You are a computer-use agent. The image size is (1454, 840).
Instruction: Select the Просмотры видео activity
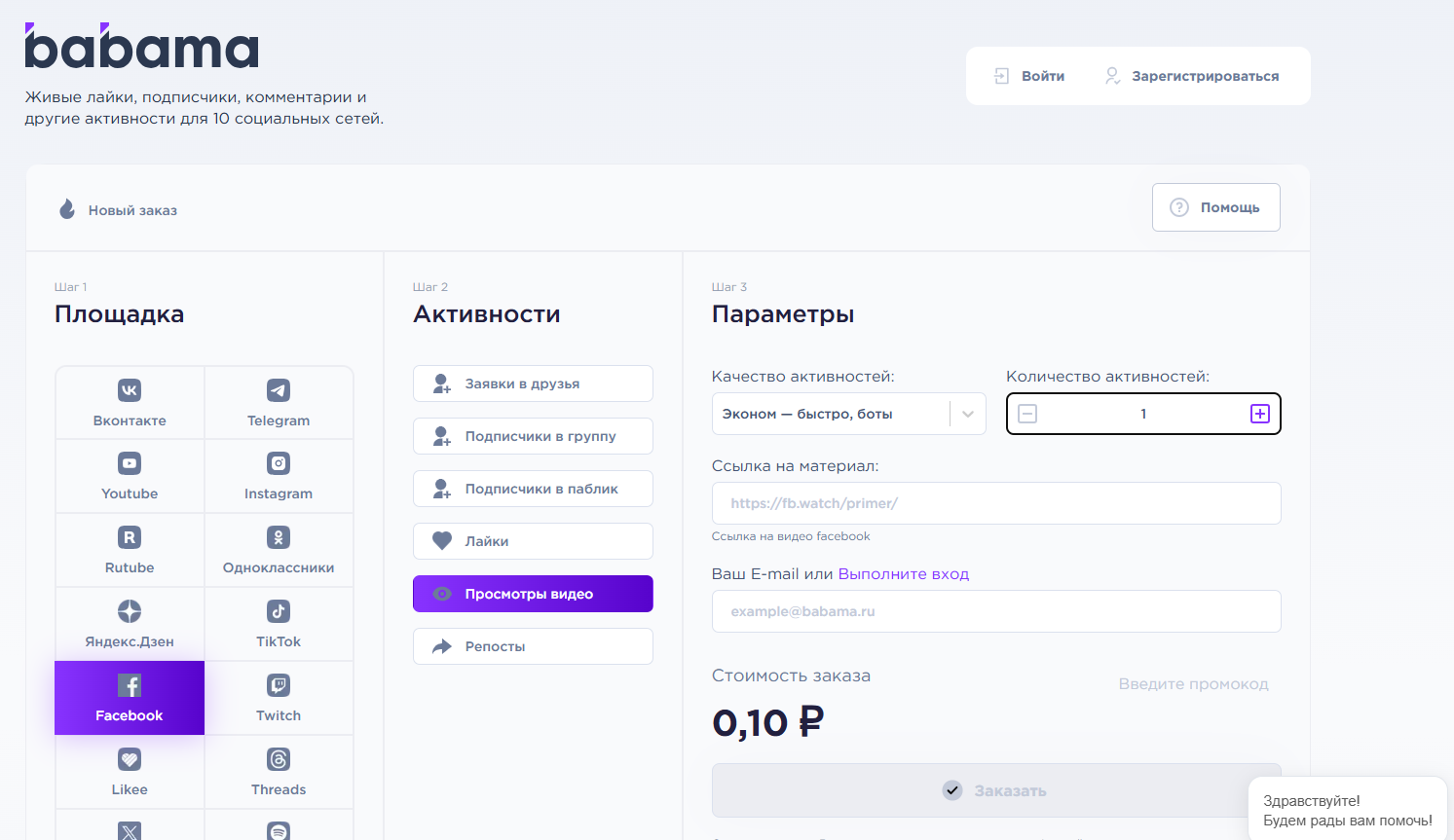tap(533, 594)
